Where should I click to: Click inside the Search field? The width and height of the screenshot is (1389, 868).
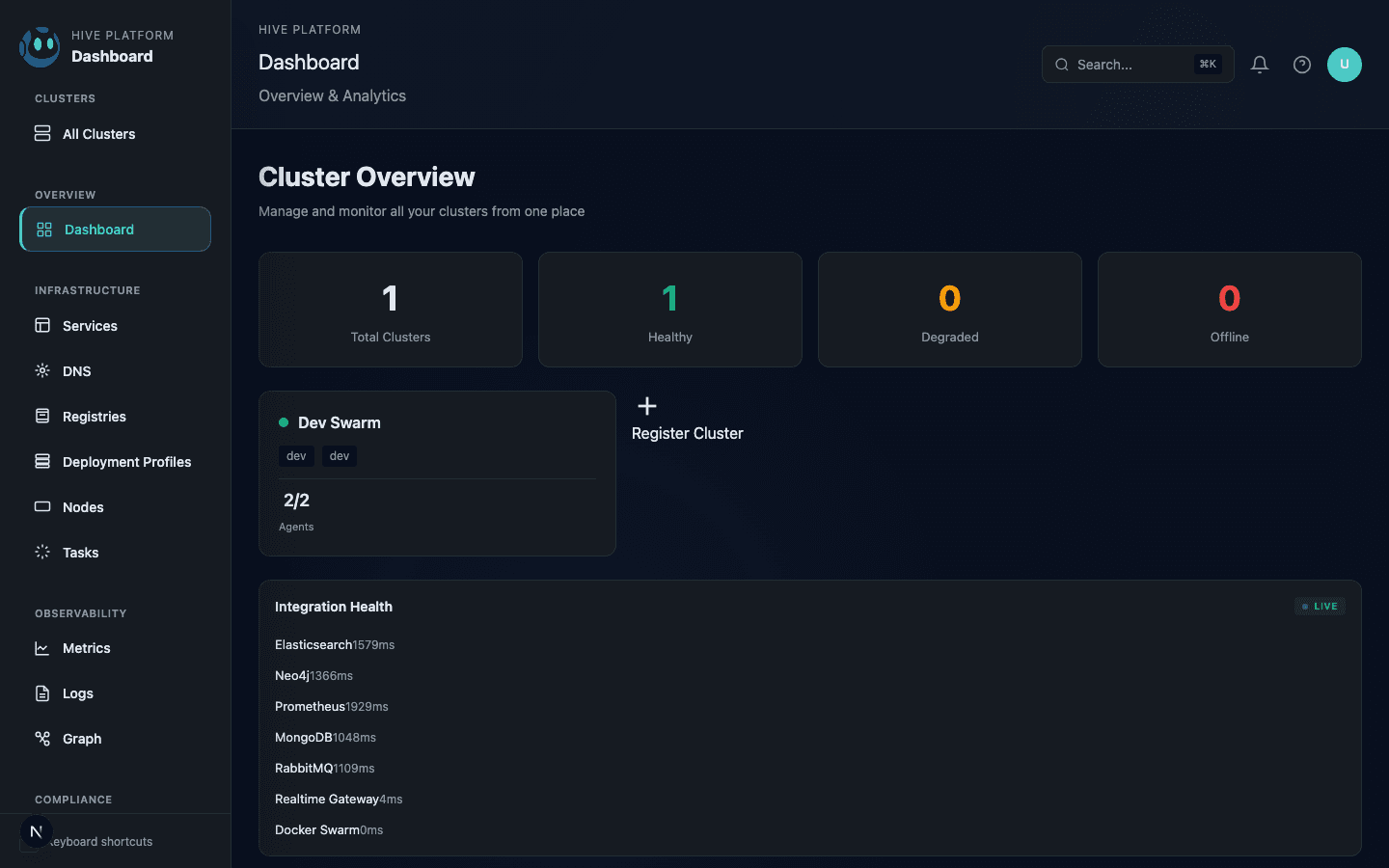1129,65
